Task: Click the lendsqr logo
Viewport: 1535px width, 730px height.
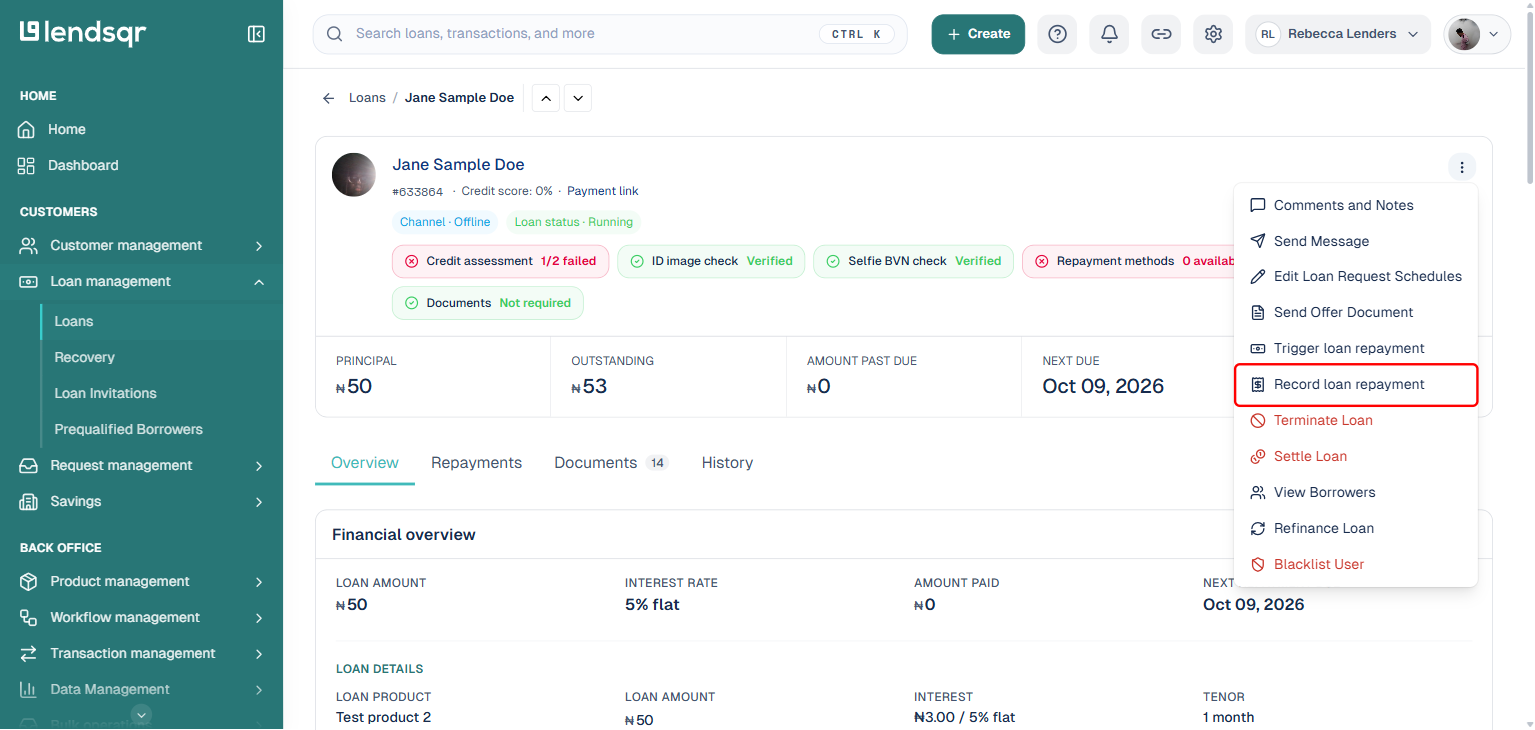Action: pyautogui.click(x=83, y=33)
